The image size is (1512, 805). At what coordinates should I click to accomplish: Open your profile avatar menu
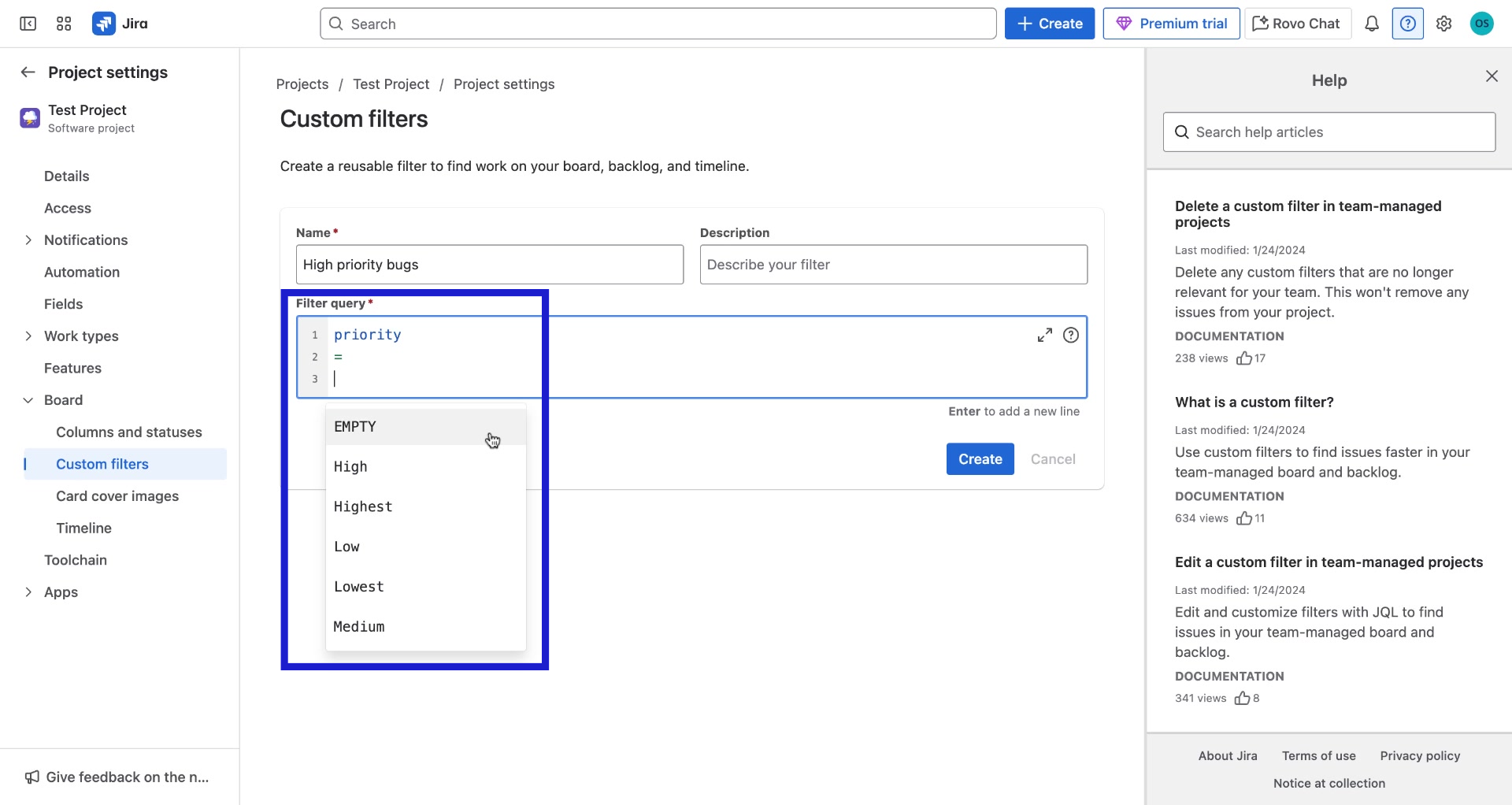click(x=1481, y=24)
